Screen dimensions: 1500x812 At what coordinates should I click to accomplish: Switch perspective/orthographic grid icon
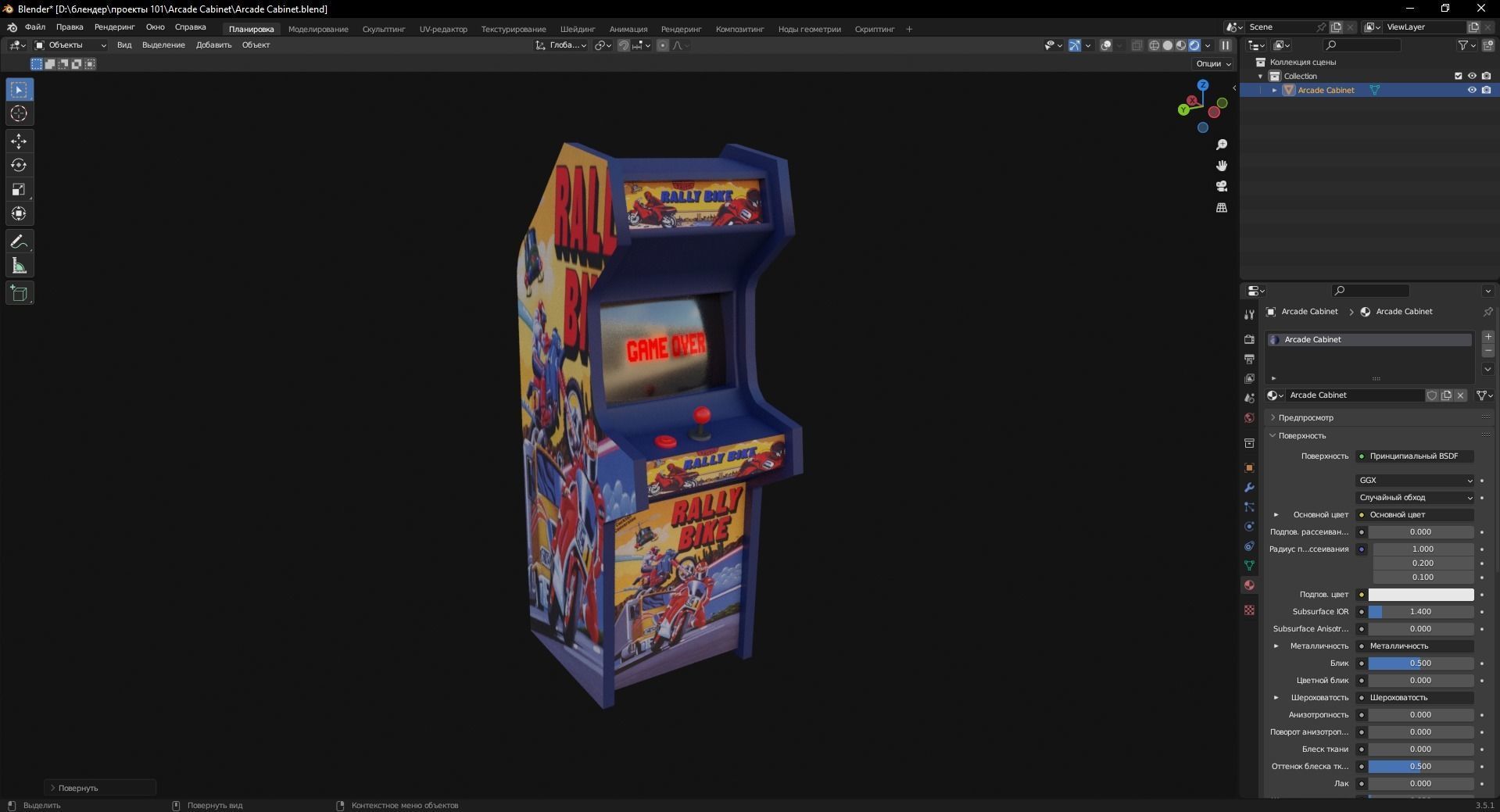pyautogui.click(x=1222, y=208)
